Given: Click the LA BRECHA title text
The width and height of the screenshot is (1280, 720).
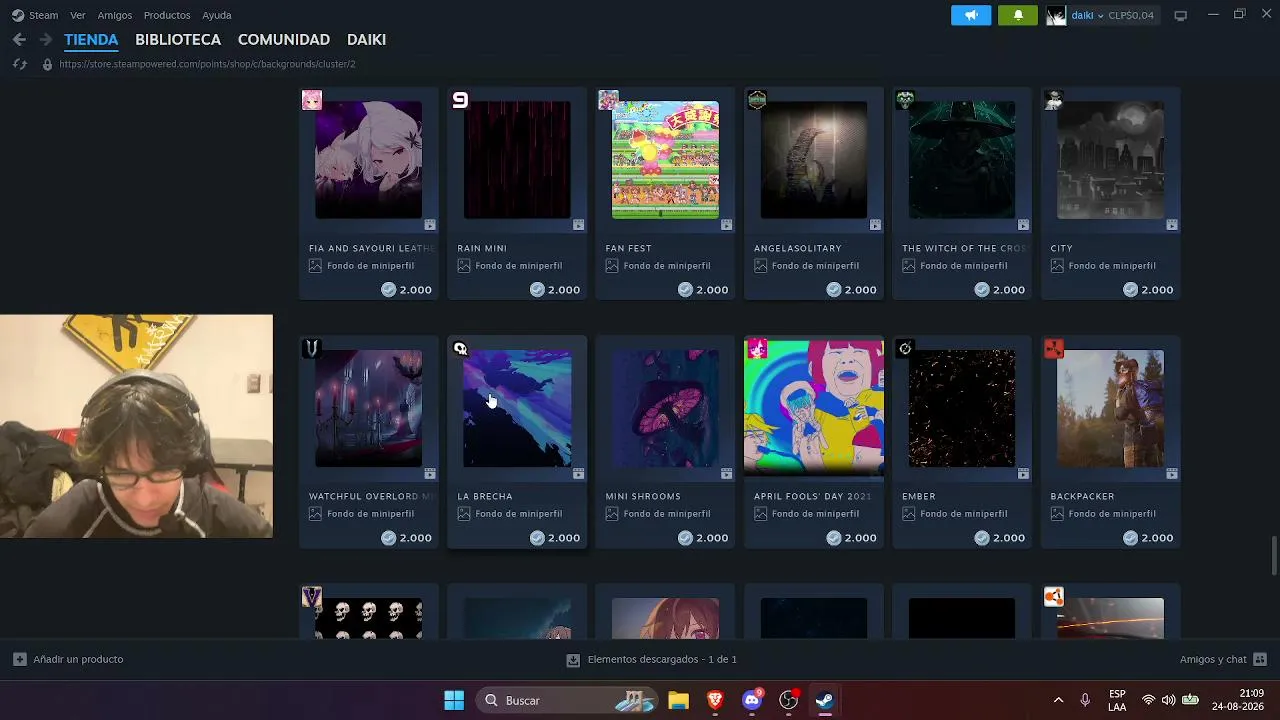Looking at the screenshot, I should point(485,496).
